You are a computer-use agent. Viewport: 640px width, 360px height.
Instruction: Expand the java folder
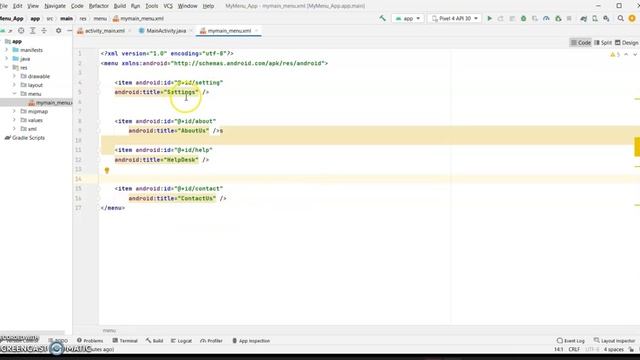(x=6, y=59)
